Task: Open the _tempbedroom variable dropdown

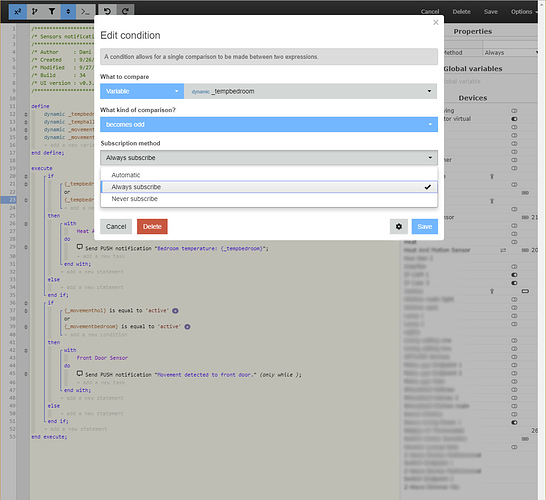Action: [x=311, y=91]
